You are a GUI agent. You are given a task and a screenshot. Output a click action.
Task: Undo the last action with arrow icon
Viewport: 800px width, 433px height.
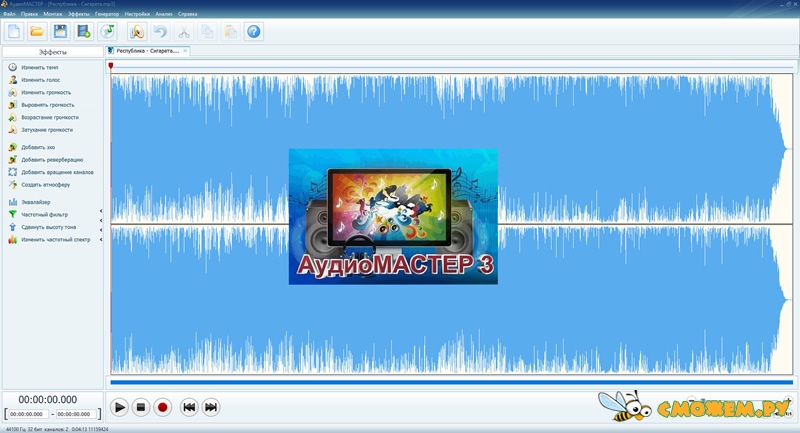click(160, 32)
